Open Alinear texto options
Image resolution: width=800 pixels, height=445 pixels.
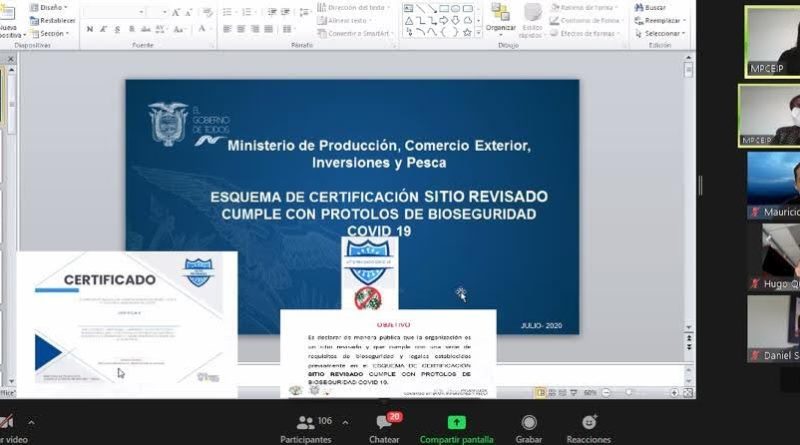point(344,20)
